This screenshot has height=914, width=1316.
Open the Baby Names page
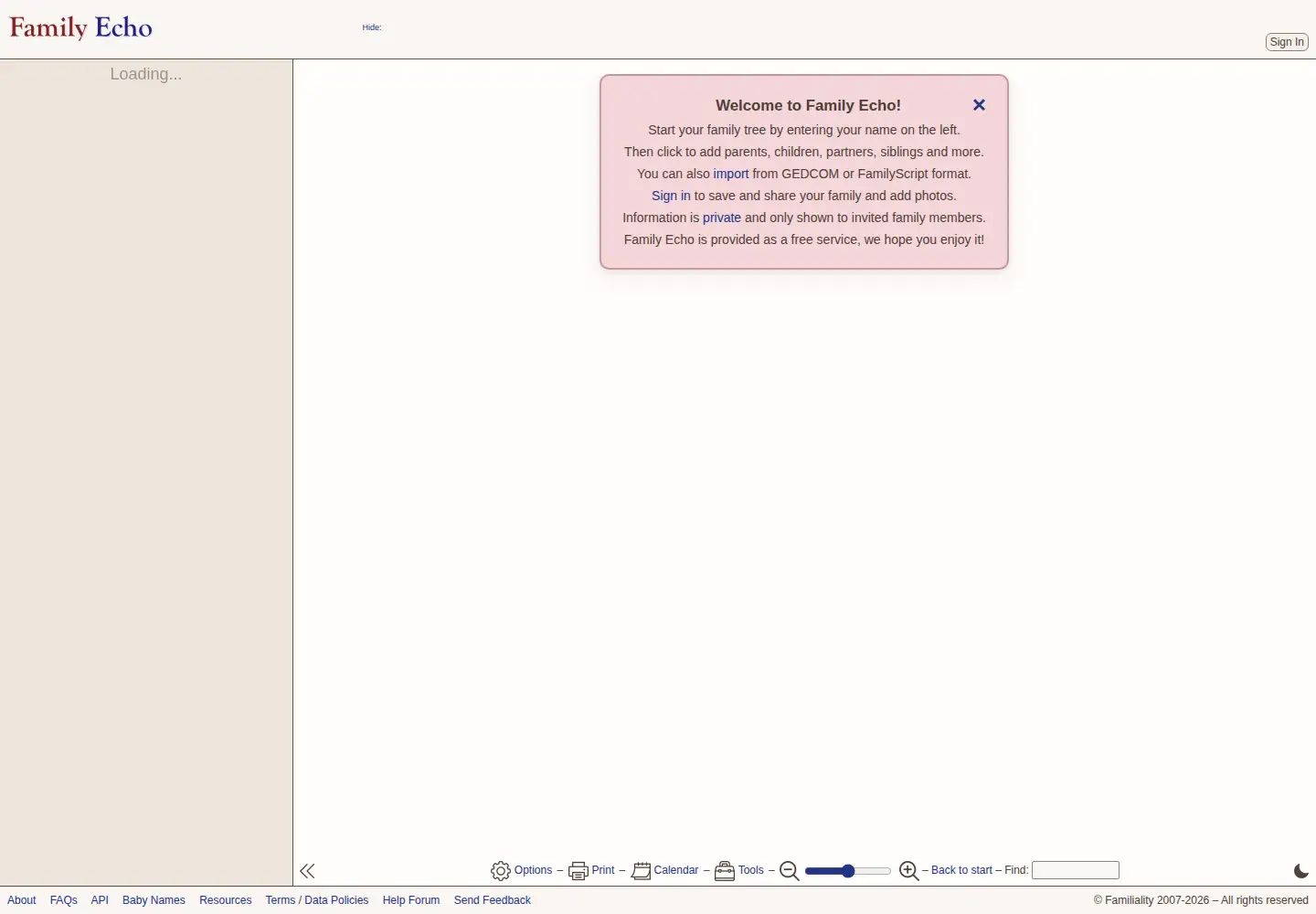coord(154,900)
